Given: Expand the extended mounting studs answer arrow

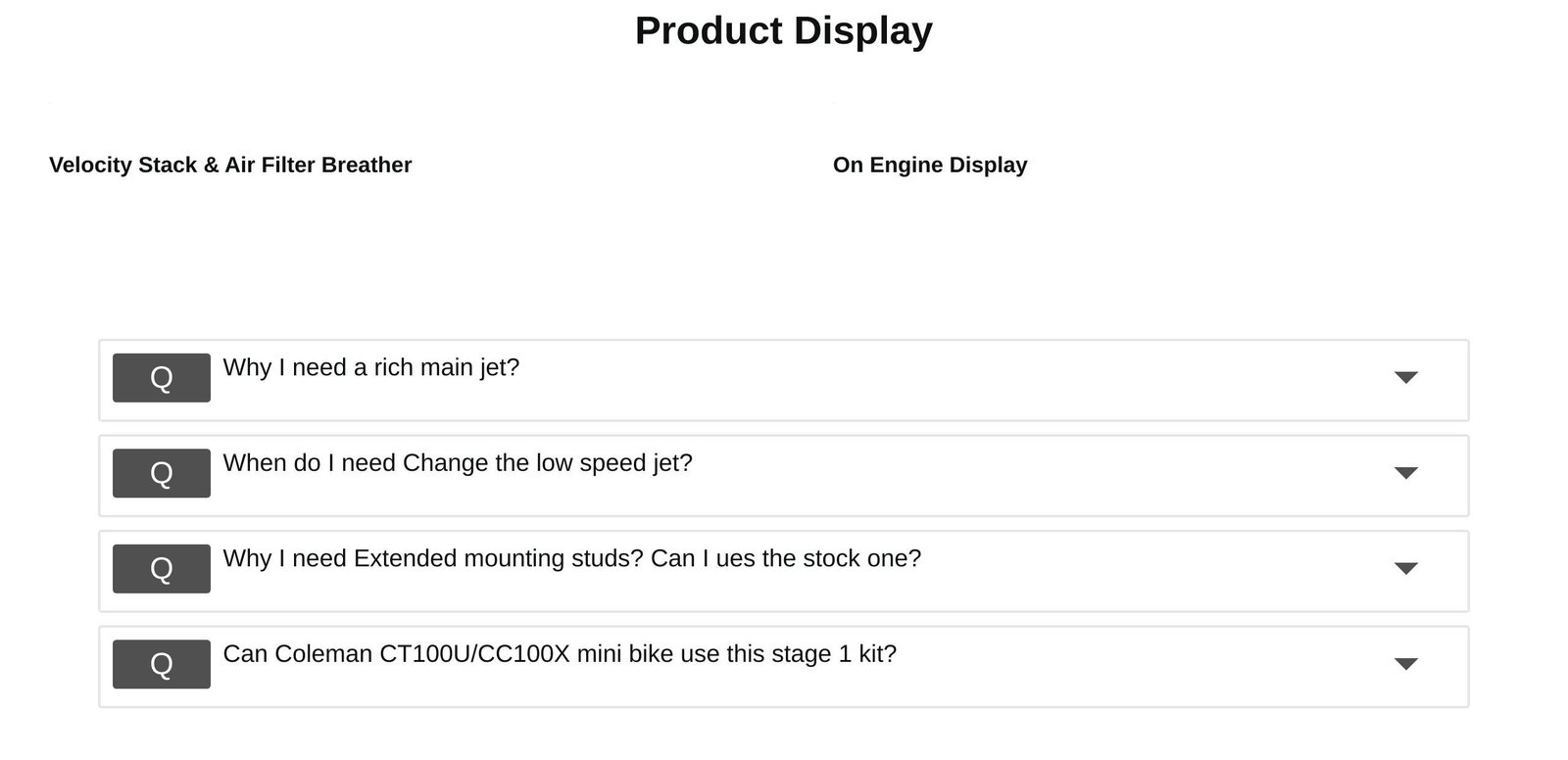Looking at the screenshot, I should pyautogui.click(x=1405, y=569).
